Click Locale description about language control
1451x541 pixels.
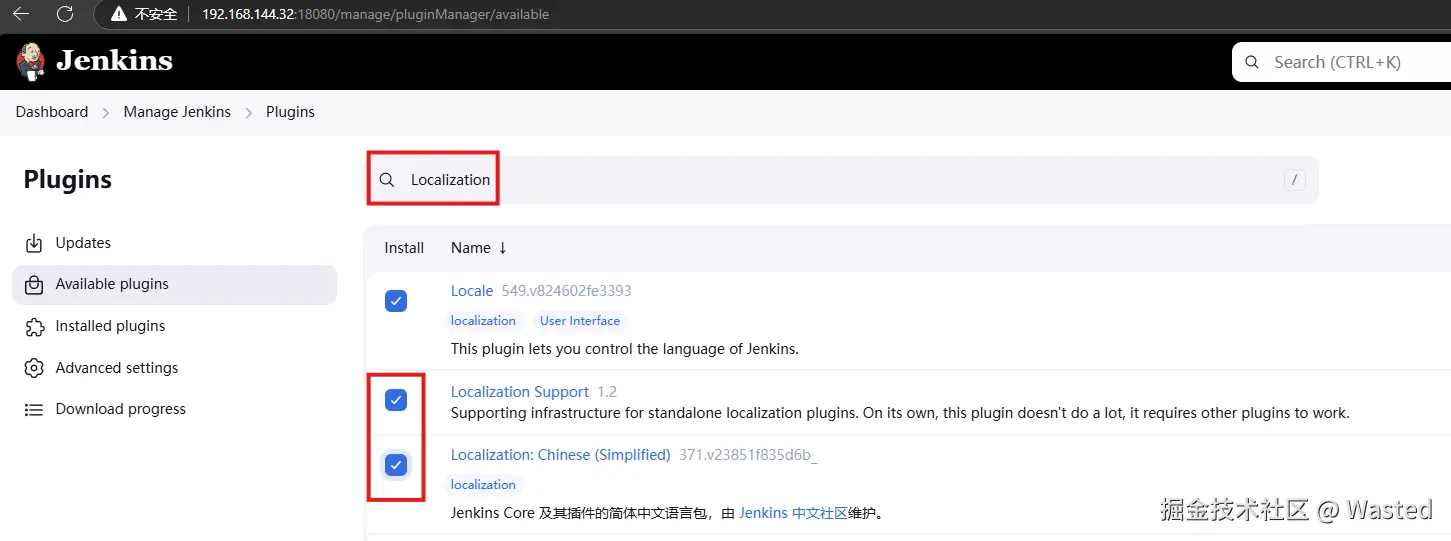pyautogui.click(x=625, y=349)
